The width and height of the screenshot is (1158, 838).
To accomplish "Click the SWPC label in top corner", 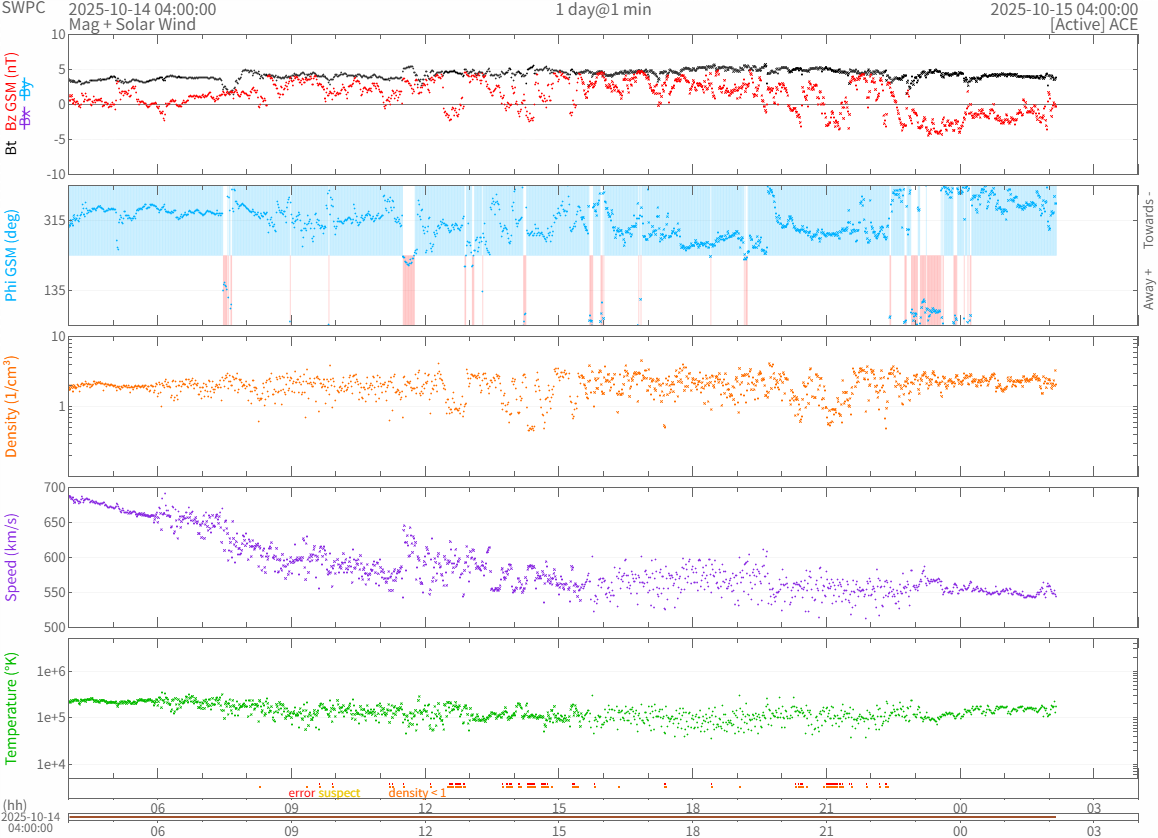I will tap(22, 9).
